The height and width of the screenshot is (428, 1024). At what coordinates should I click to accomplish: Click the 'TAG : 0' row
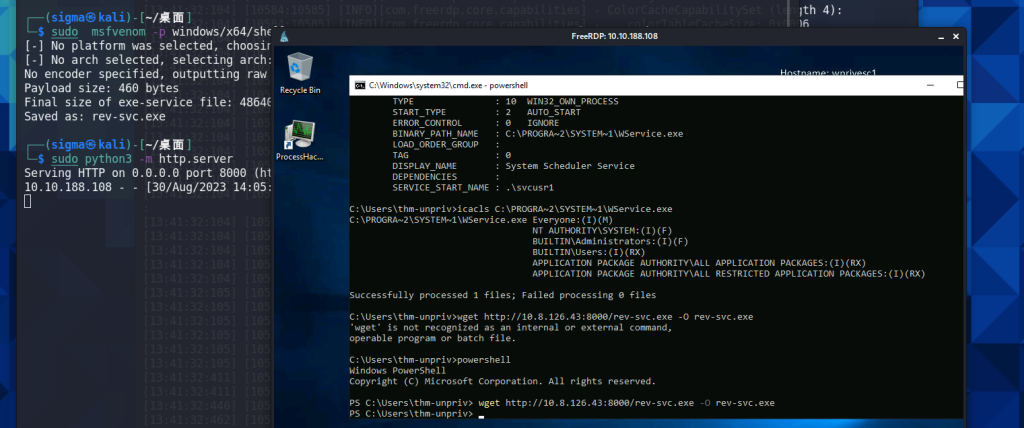pyautogui.click(x=451, y=155)
